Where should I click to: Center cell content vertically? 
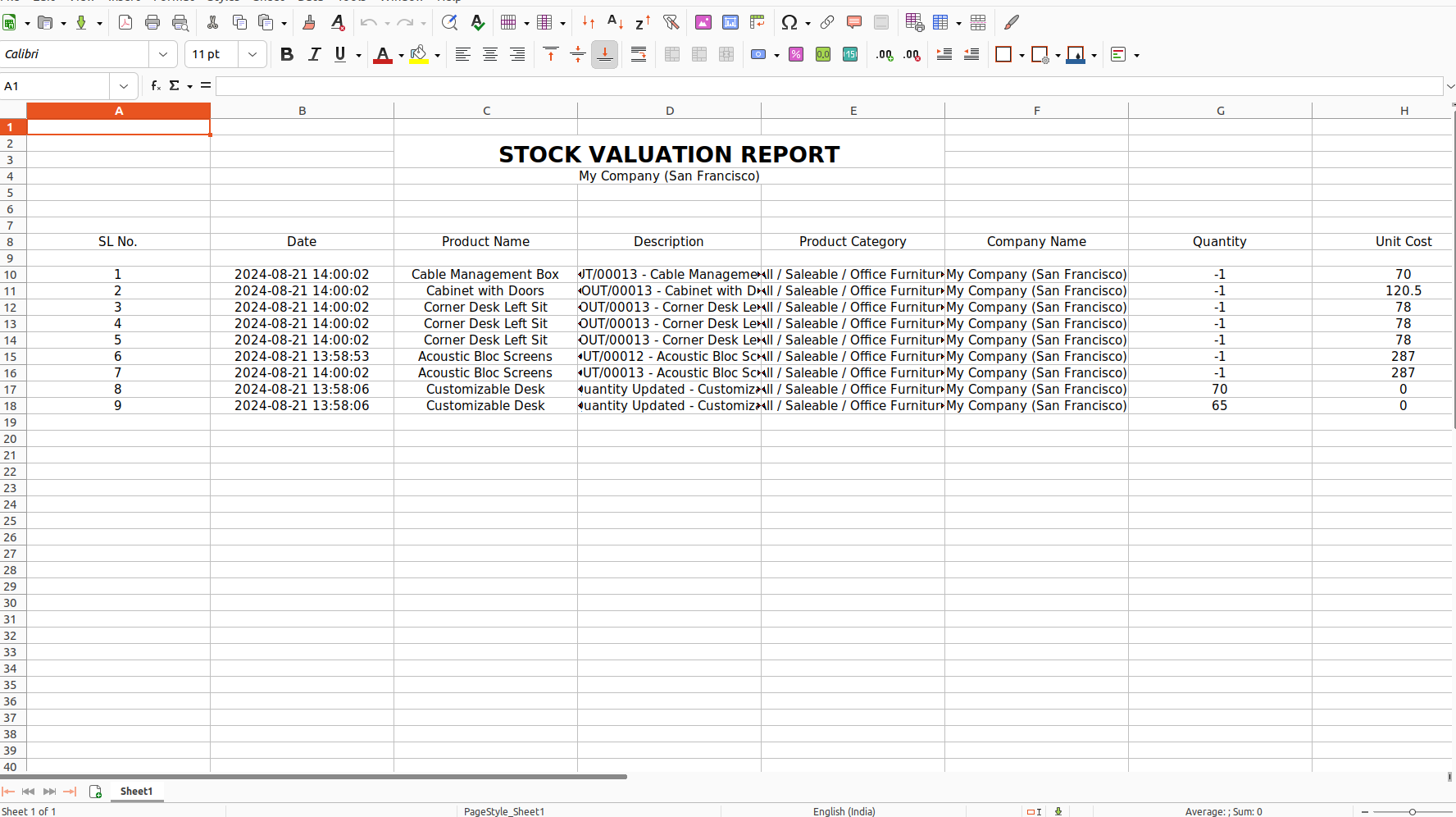point(578,54)
